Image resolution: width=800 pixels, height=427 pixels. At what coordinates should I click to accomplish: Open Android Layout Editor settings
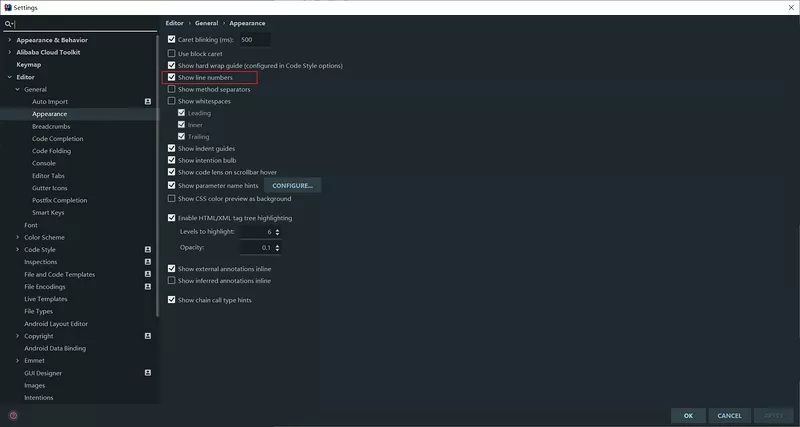pos(56,324)
